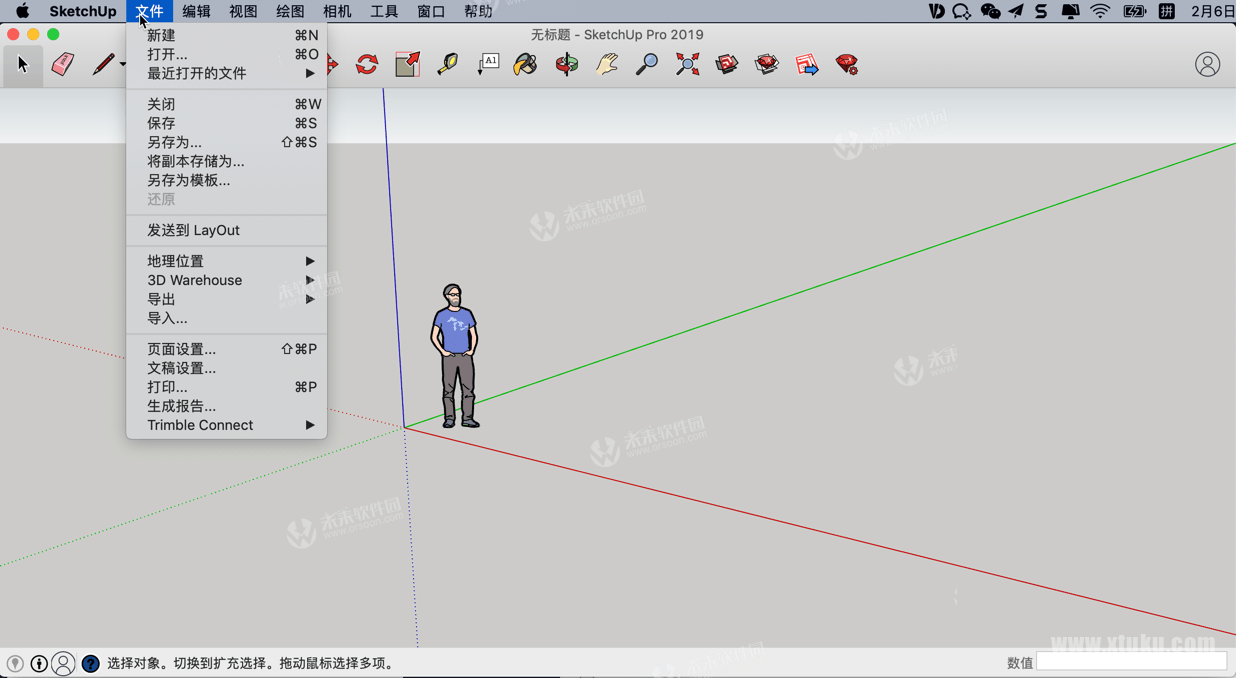Viewport: 1236px width, 678px height.
Task: Select 关闭 in the File menu
Action: [x=226, y=104]
